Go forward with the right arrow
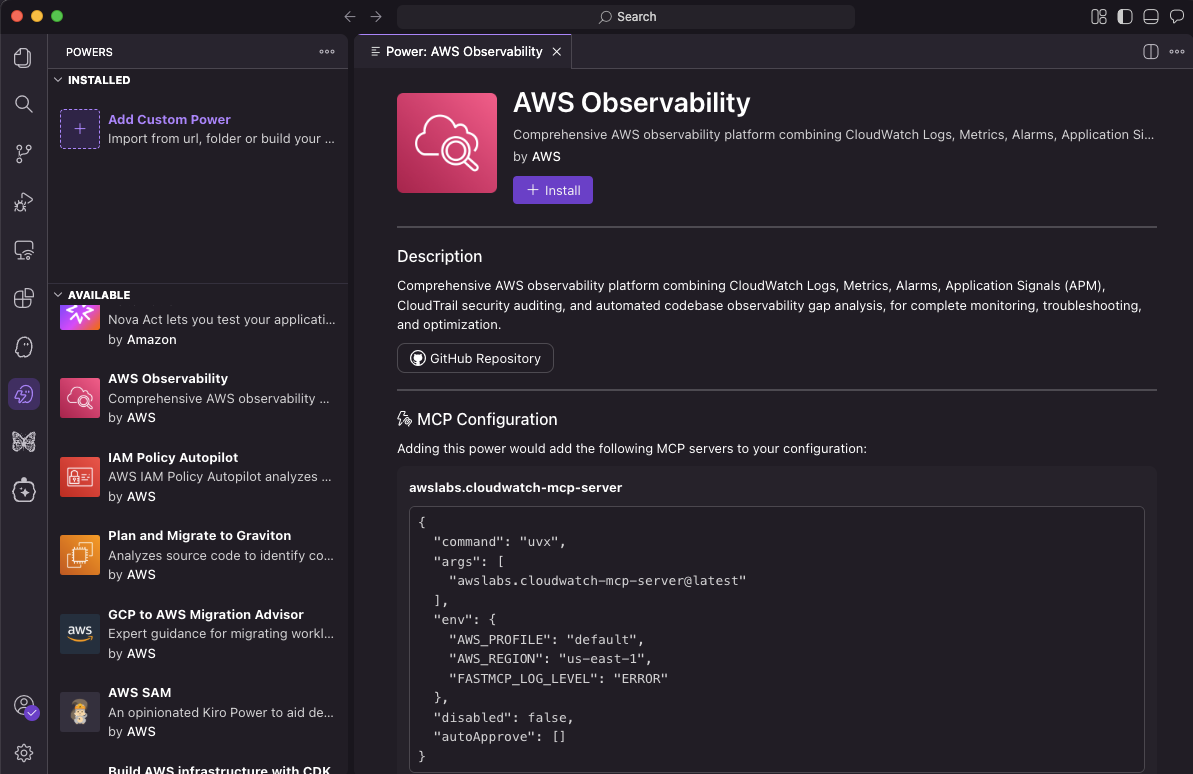The height and width of the screenshot is (774, 1193). pyautogui.click(x=376, y=17)
